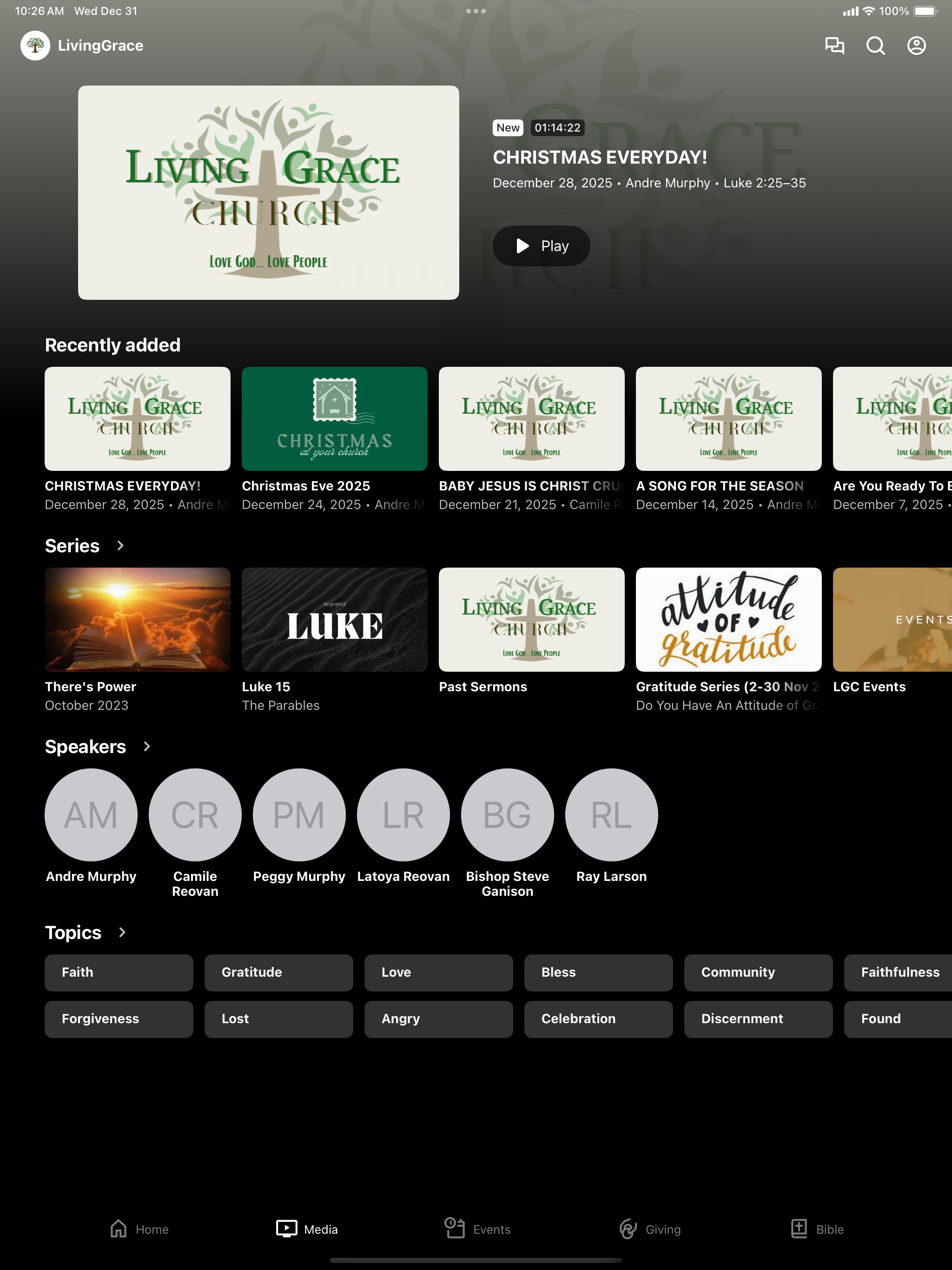Switch to the Bible tab
This screenshot has width=952, height=1270.
(816, 1229)
